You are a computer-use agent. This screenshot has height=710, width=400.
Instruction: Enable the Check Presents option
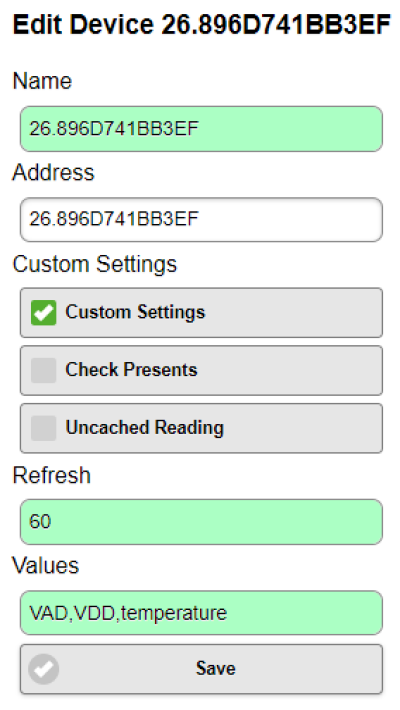tap(201, 370)
